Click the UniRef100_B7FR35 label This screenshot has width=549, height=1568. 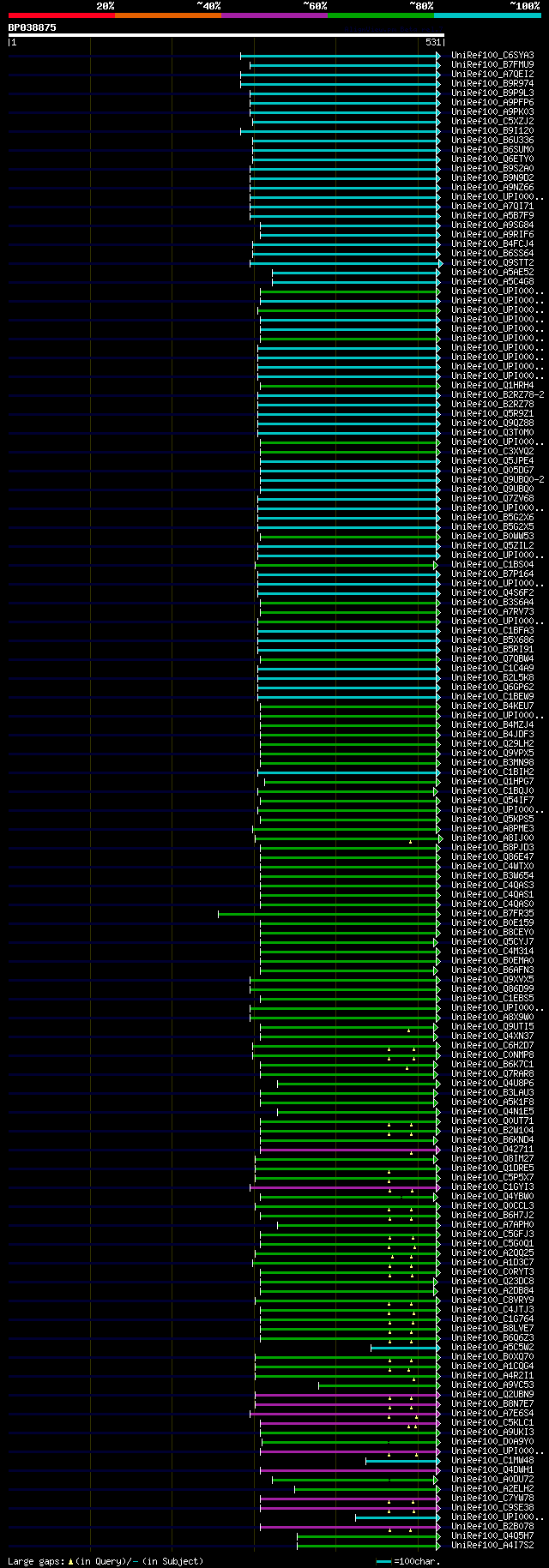pyautogui.click(x=492, y=914)
